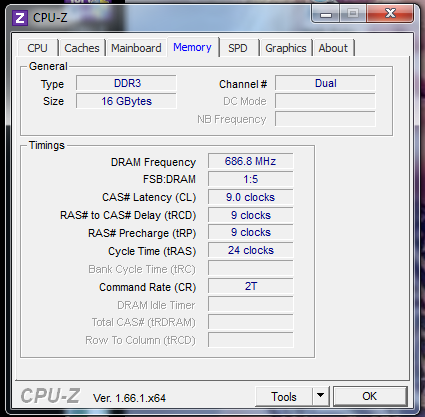Click the empty DRAM Idle Timer field
Screen dimensions: 425x417
pos(251,304)
